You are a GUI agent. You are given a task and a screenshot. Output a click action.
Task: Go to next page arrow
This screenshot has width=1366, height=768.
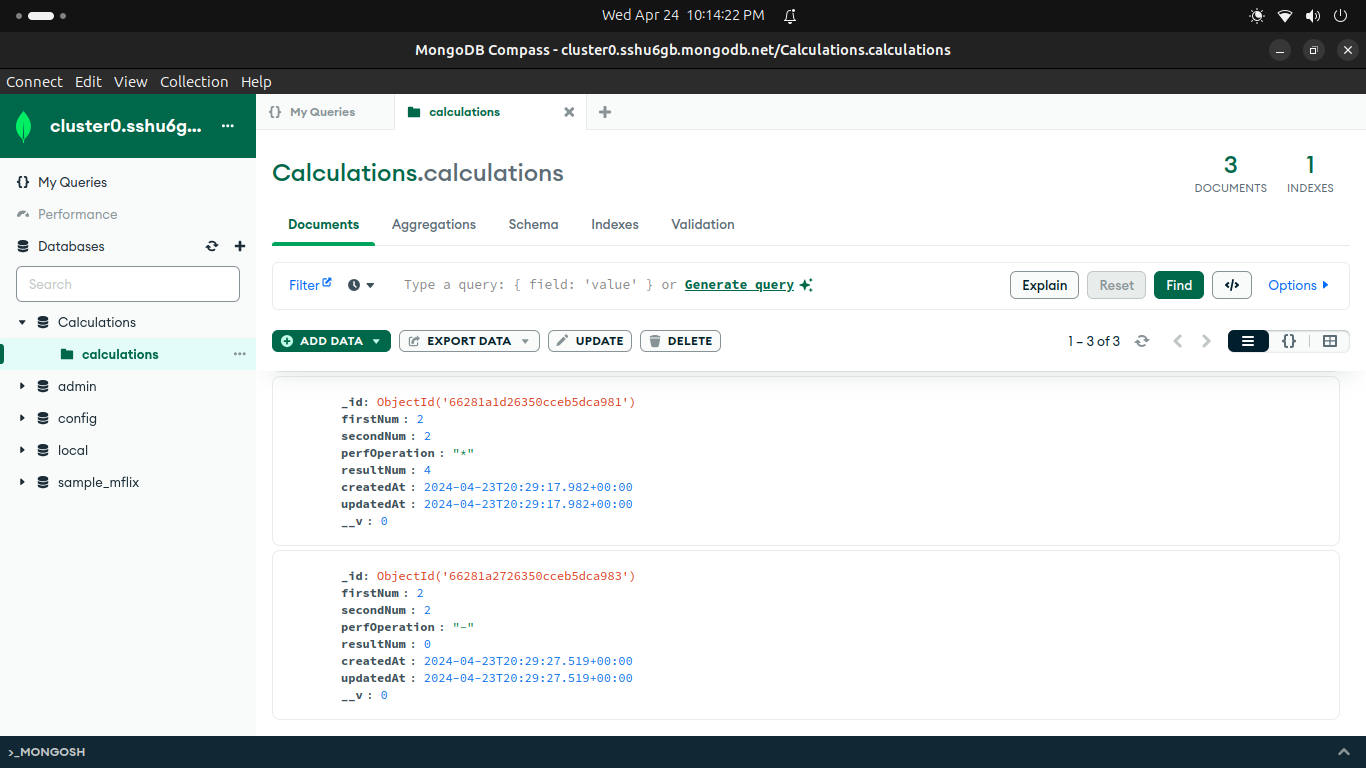click(1206, 341)
